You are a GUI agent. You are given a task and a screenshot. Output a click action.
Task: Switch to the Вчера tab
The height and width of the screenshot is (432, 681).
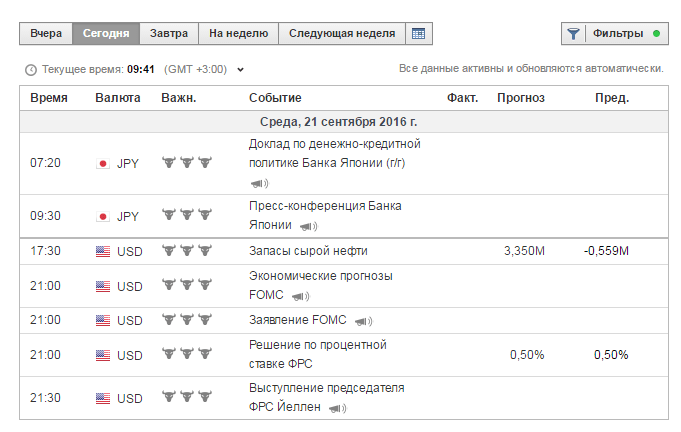coord(46,33)
